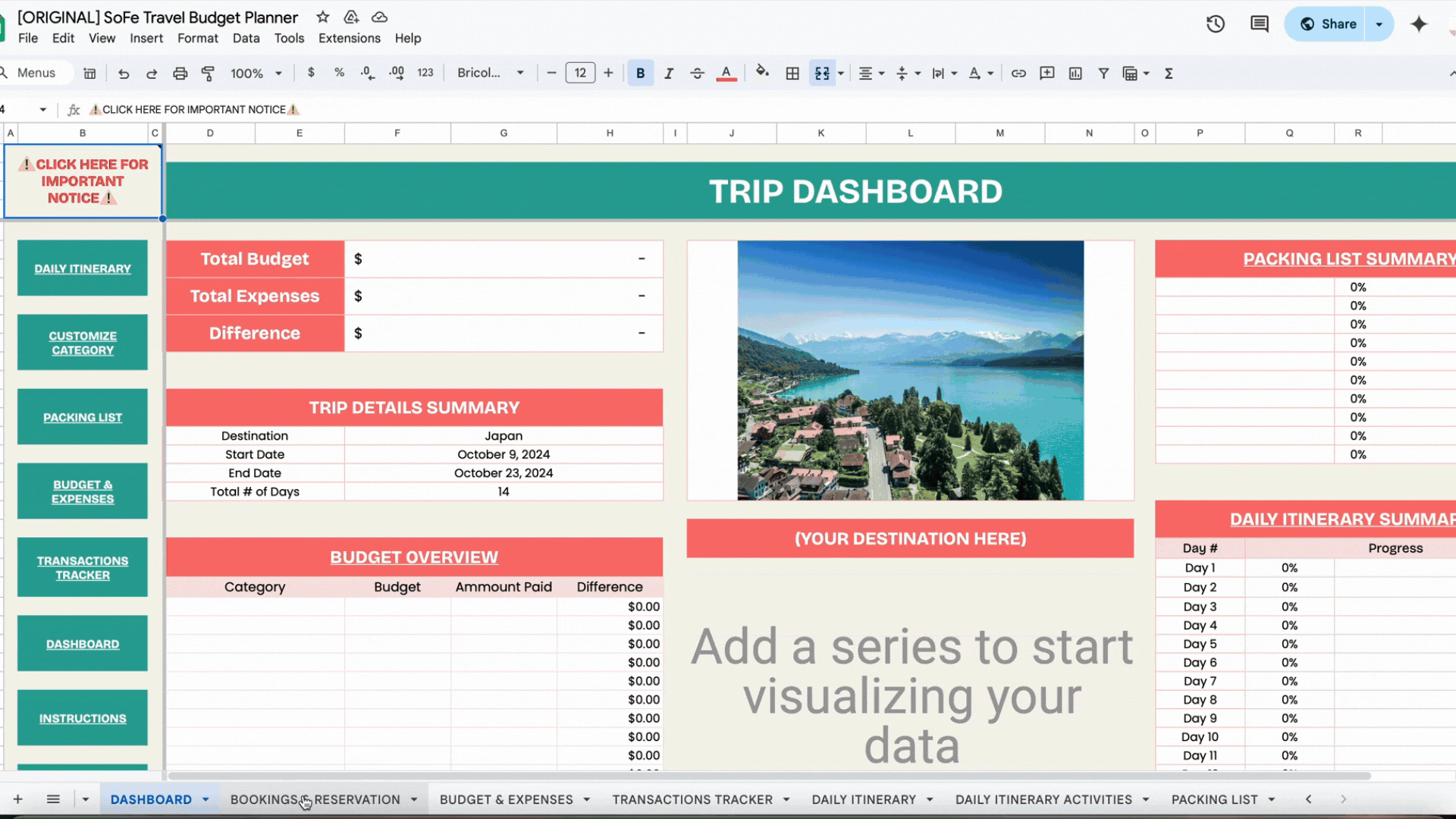Screen dimensions: 1456x819
Task: Click the font size input field
Action: (580, 73)
